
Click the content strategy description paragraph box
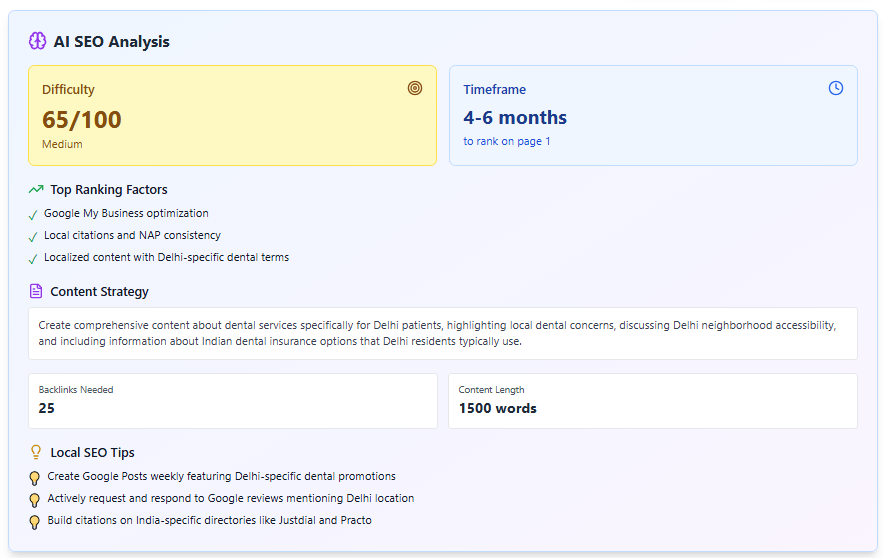(x=443, y=333)
